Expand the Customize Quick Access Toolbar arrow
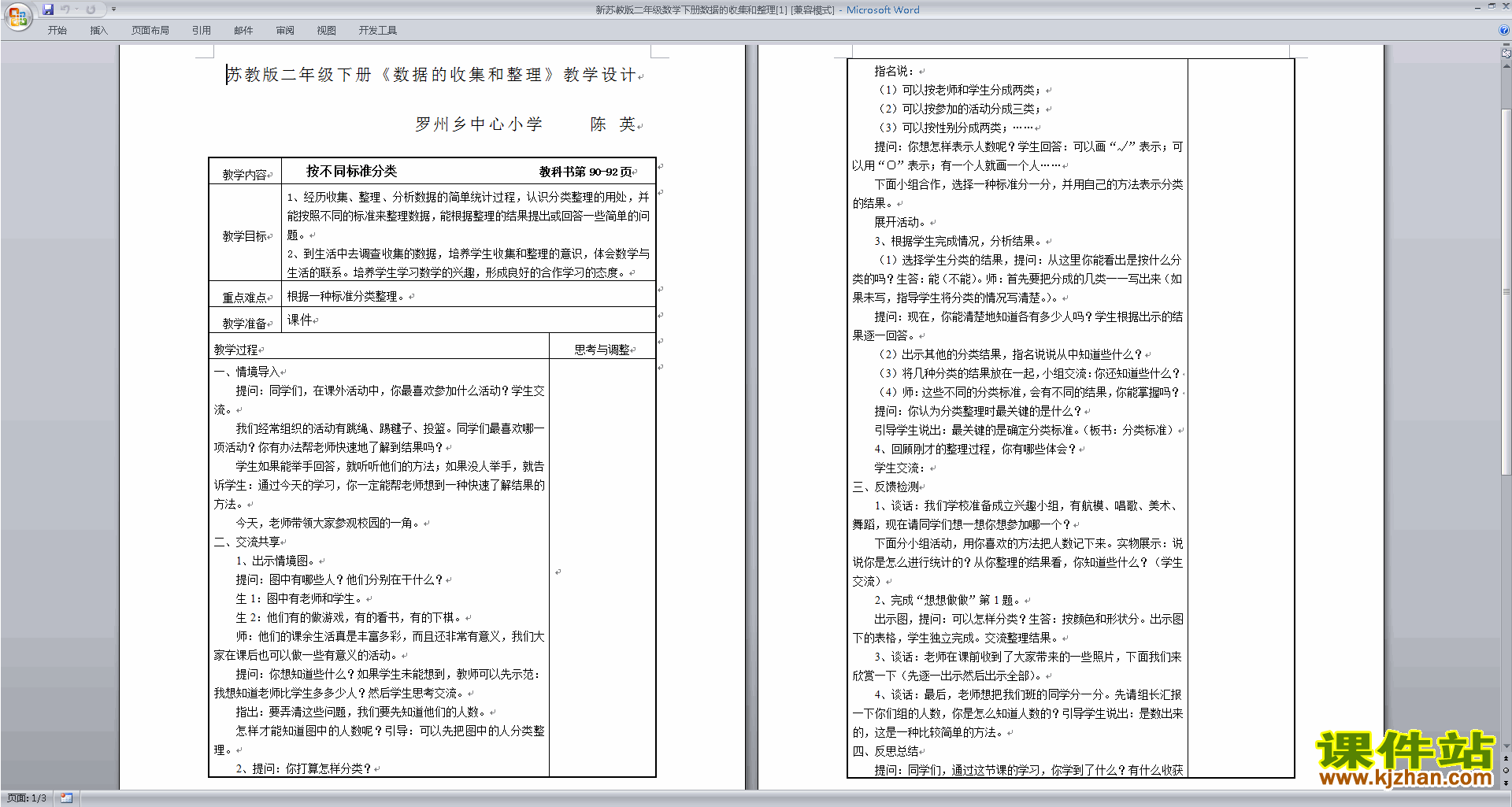Screen dimensions: 1512x807 point(113,9)
